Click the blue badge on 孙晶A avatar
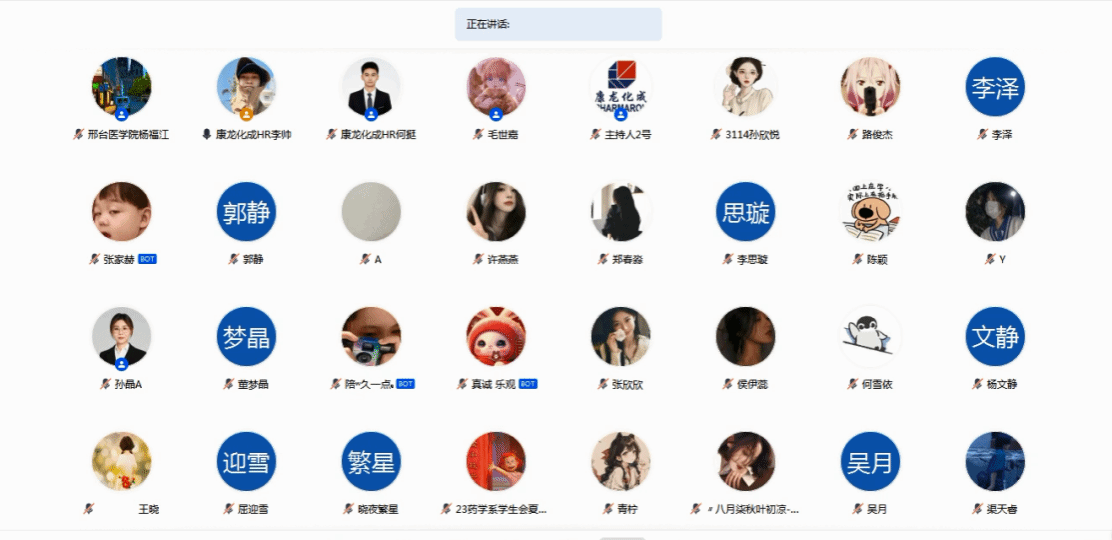 (x=121, y=363)
